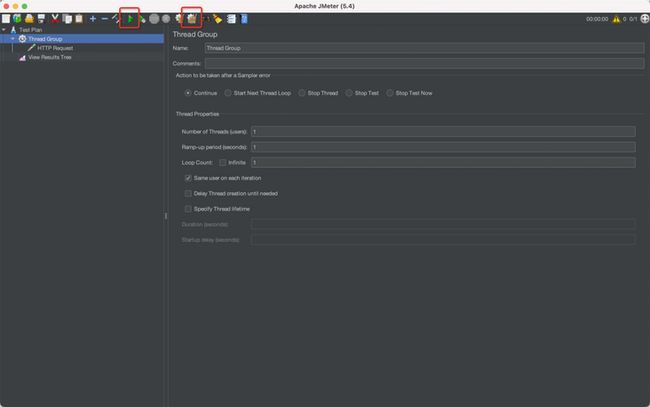
Task: Click the Number of Threads field
Action: pos(443,131)
